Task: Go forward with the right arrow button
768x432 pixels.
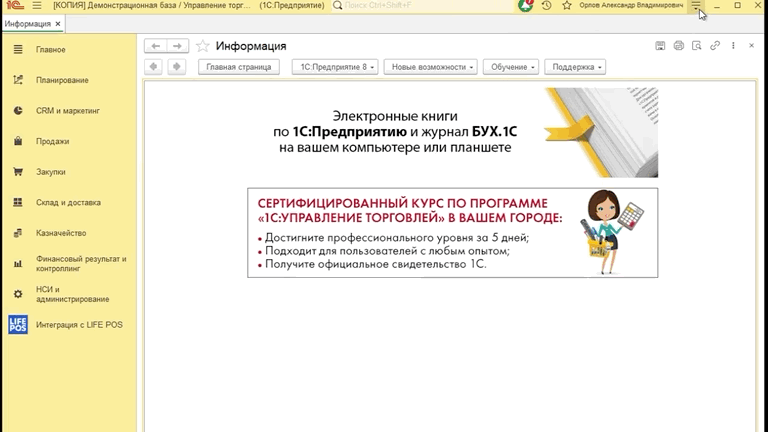Action: coord(177,46)
